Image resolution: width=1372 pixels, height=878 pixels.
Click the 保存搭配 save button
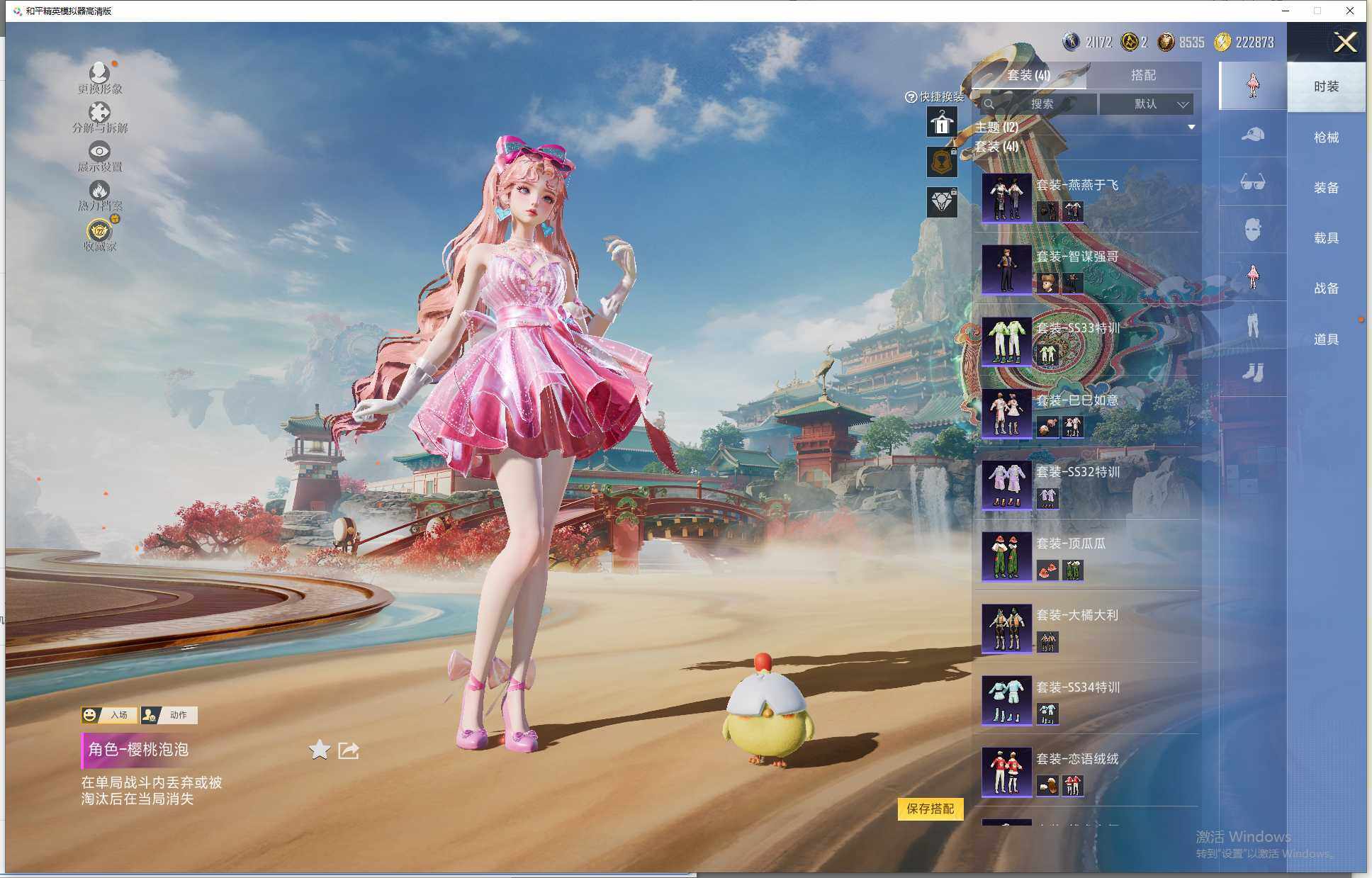point(930,809)
